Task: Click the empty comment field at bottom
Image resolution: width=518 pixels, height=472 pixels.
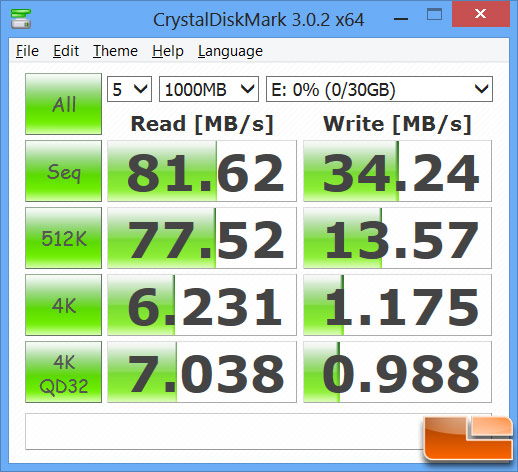Action: pyautogui.click(x=258, y=432)
